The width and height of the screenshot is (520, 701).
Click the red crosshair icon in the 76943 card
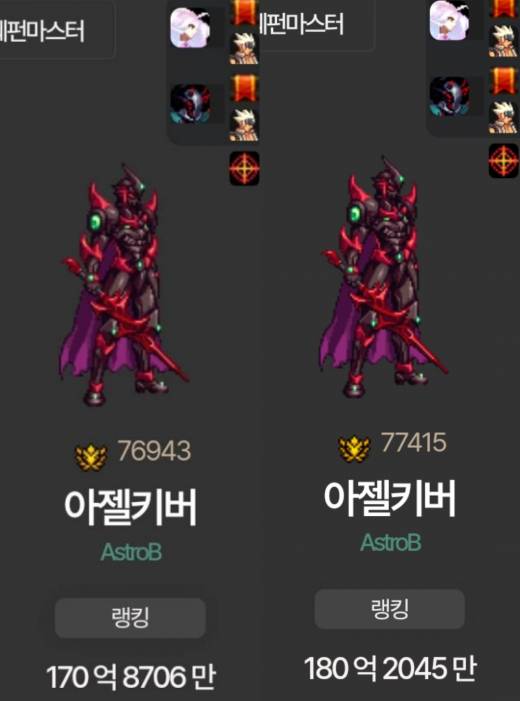pyautogui.click(x=245, y=168)
